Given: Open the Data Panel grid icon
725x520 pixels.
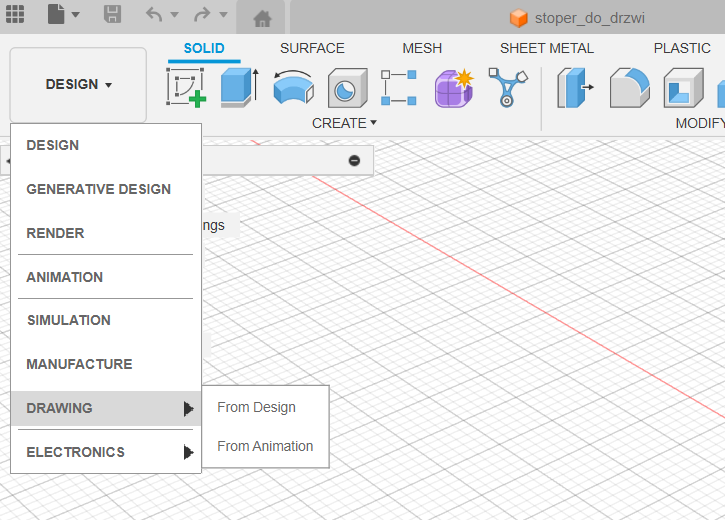Looking at the screenshot, I should tap(16, 15).
